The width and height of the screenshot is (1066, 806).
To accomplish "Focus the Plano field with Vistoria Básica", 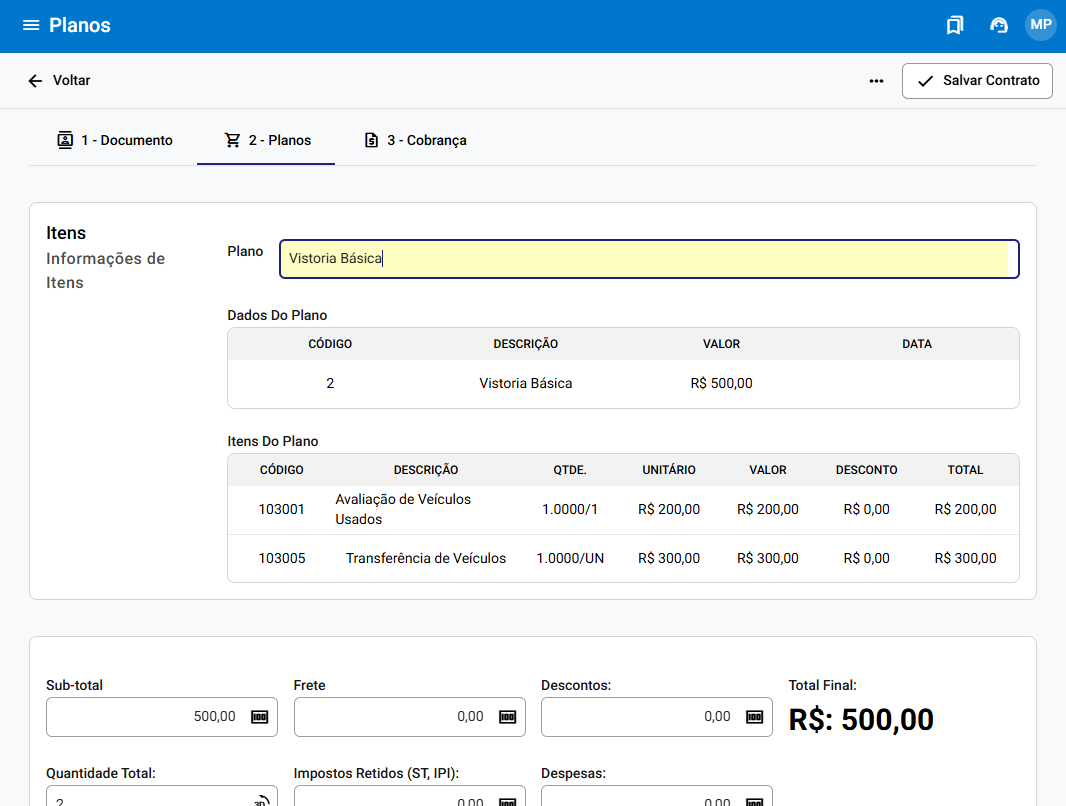I will [648, 259].
